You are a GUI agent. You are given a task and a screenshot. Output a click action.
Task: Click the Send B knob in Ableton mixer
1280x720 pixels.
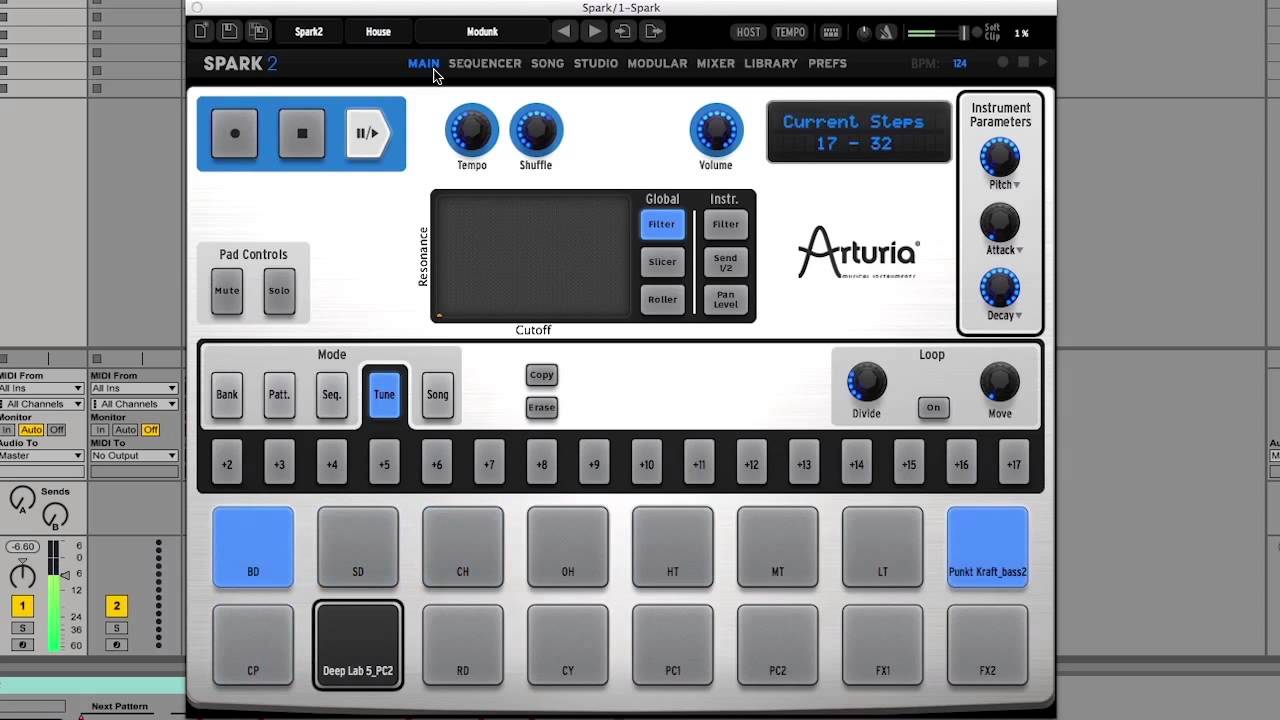click(x=55, y=515)
